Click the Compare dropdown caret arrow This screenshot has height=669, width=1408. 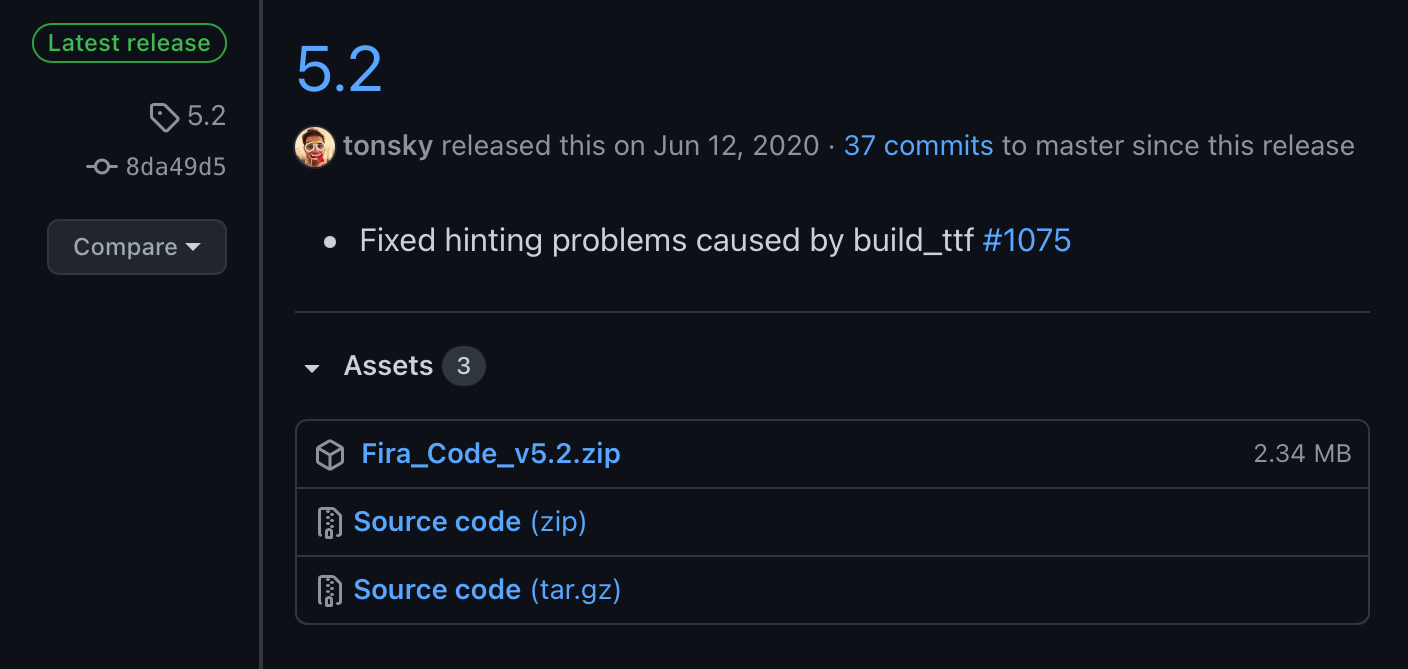192,247
